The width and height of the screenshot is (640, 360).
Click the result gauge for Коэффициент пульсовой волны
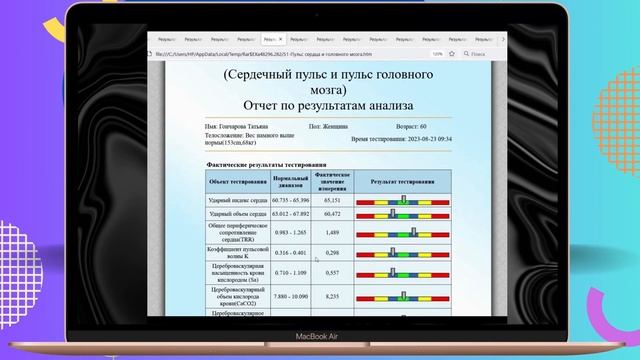tap(402, 253)
